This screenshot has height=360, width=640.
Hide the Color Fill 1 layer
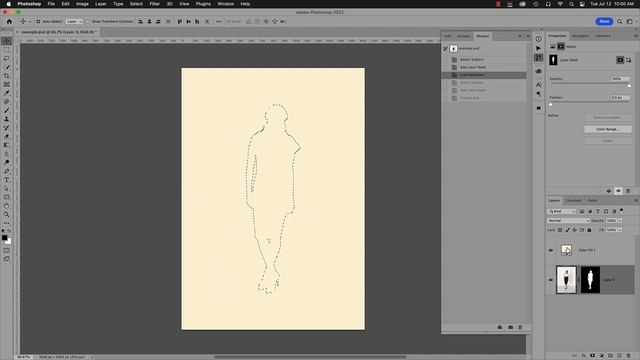pos(551,250)
